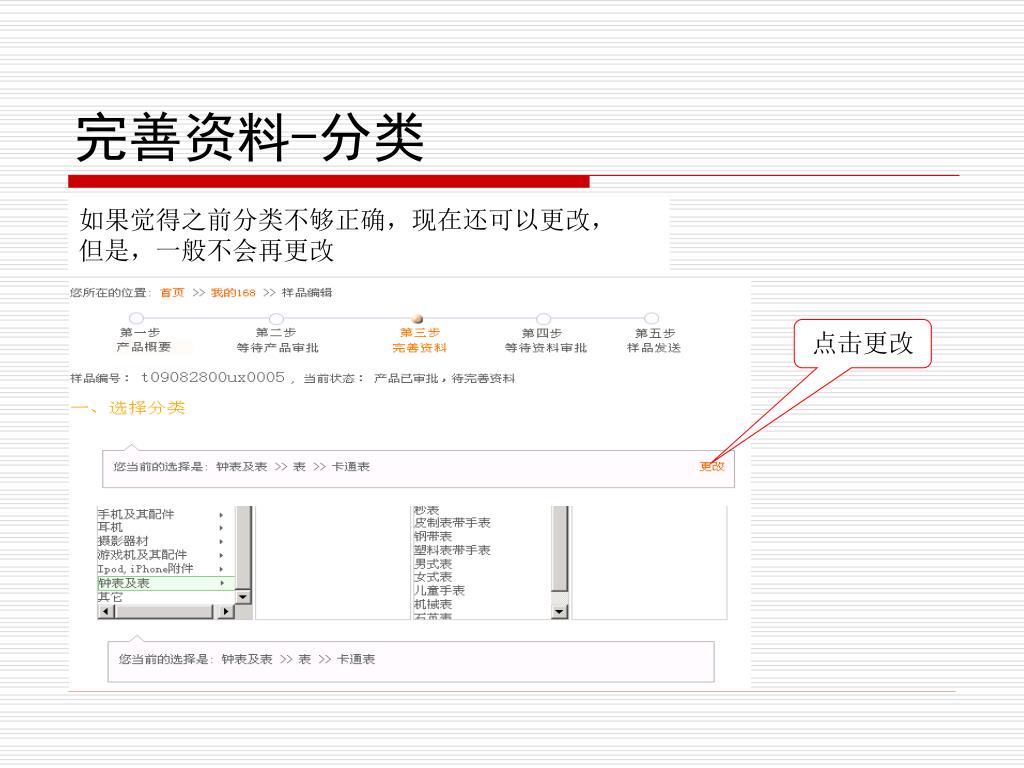Click left list horizontal scroll right arrow
This screenshot has width=1024, height=768.
(226, 611)
